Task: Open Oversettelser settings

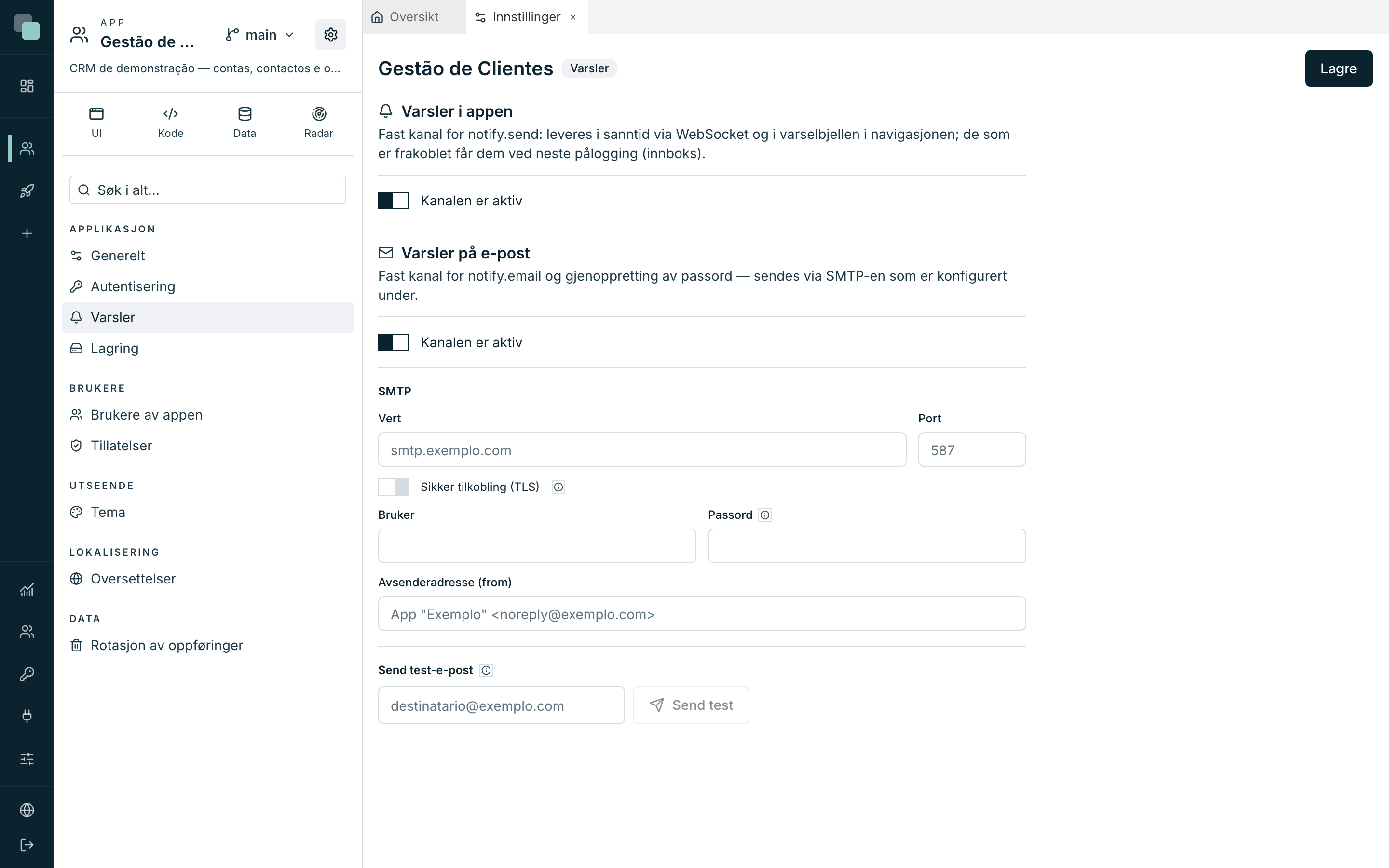Action: pos(208,579)
